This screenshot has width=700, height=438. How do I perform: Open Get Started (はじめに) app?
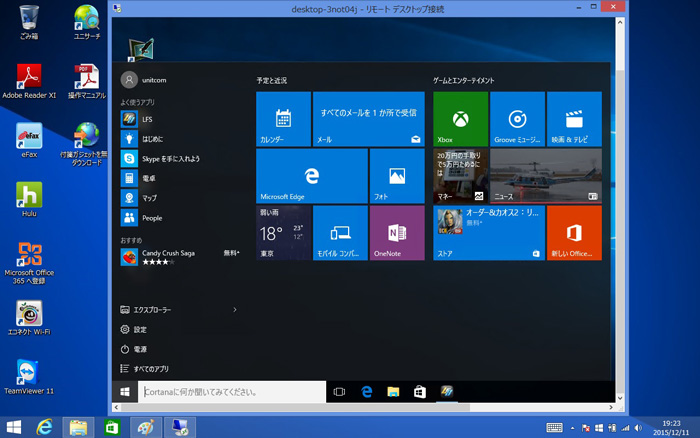click(179, 139)
